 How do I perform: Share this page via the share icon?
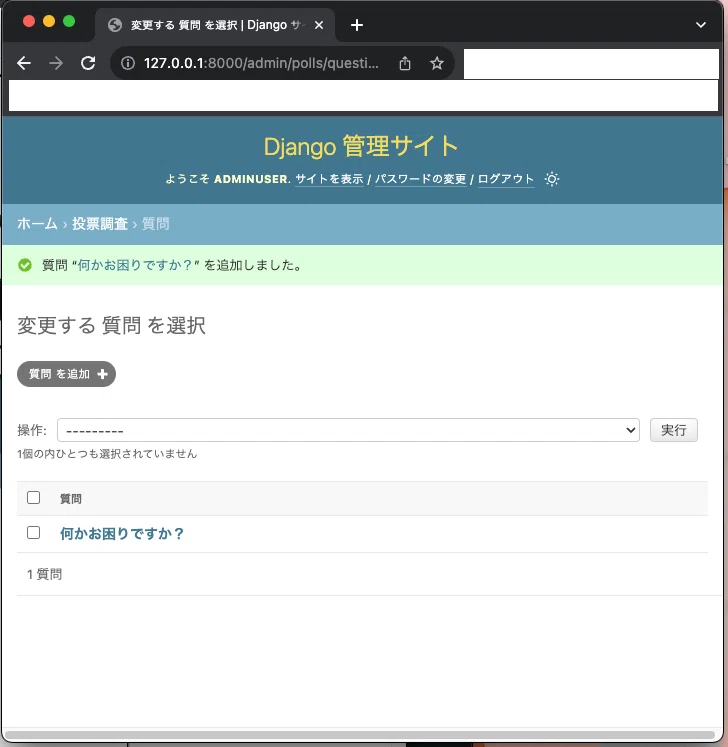[x=404, y=63]
